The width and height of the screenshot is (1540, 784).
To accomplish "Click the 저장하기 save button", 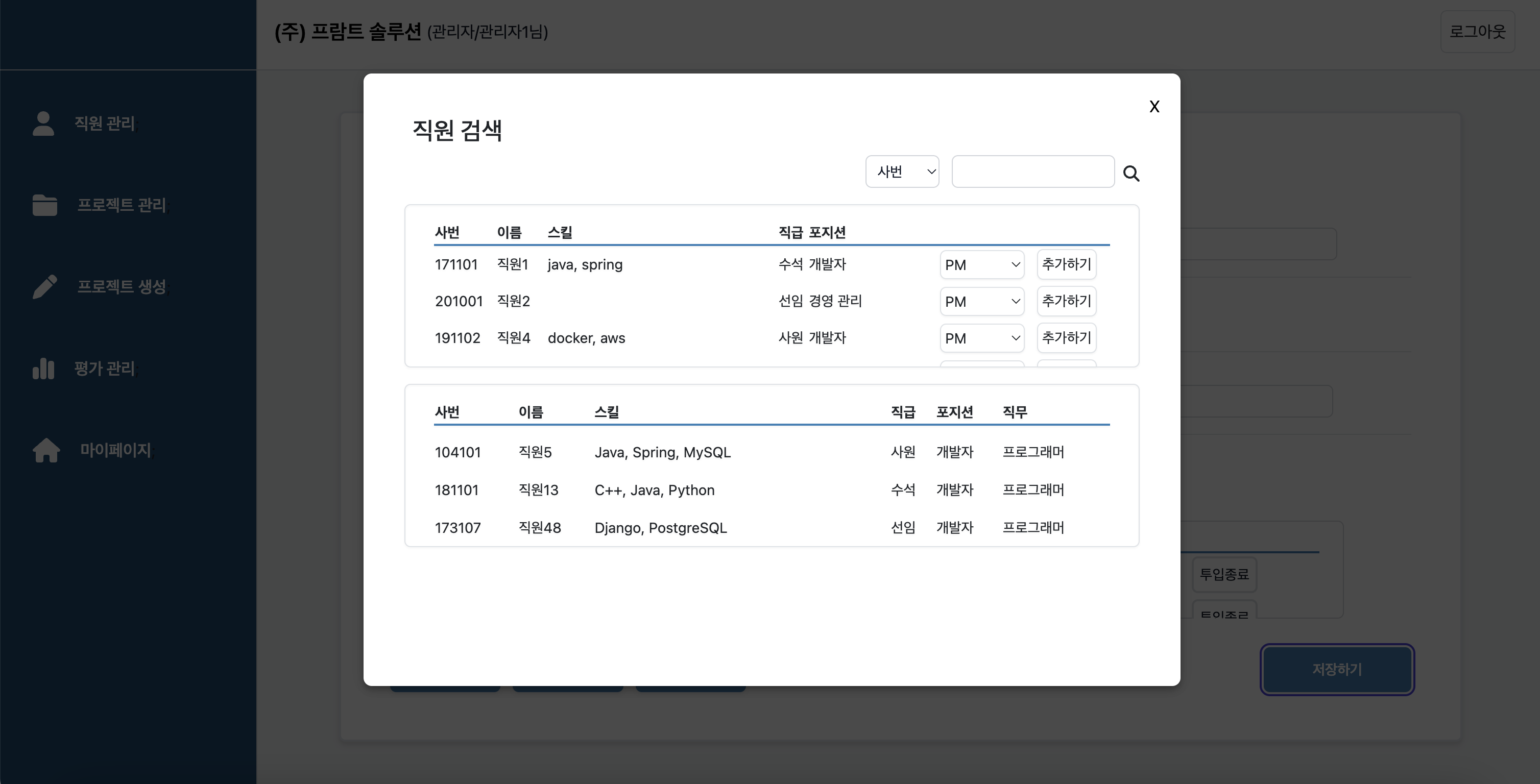I will [1337, 669].
